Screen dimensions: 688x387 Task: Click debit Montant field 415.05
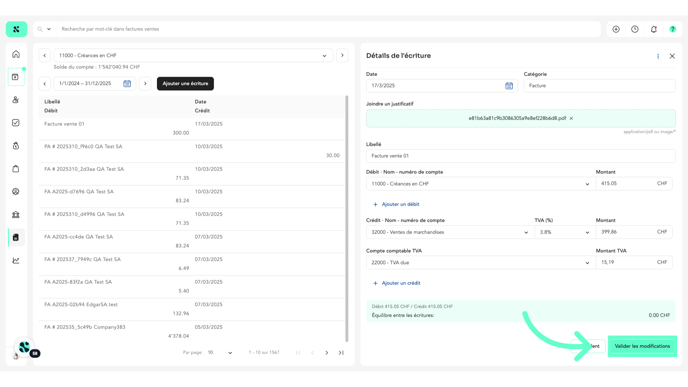click(x=634, y=183)
